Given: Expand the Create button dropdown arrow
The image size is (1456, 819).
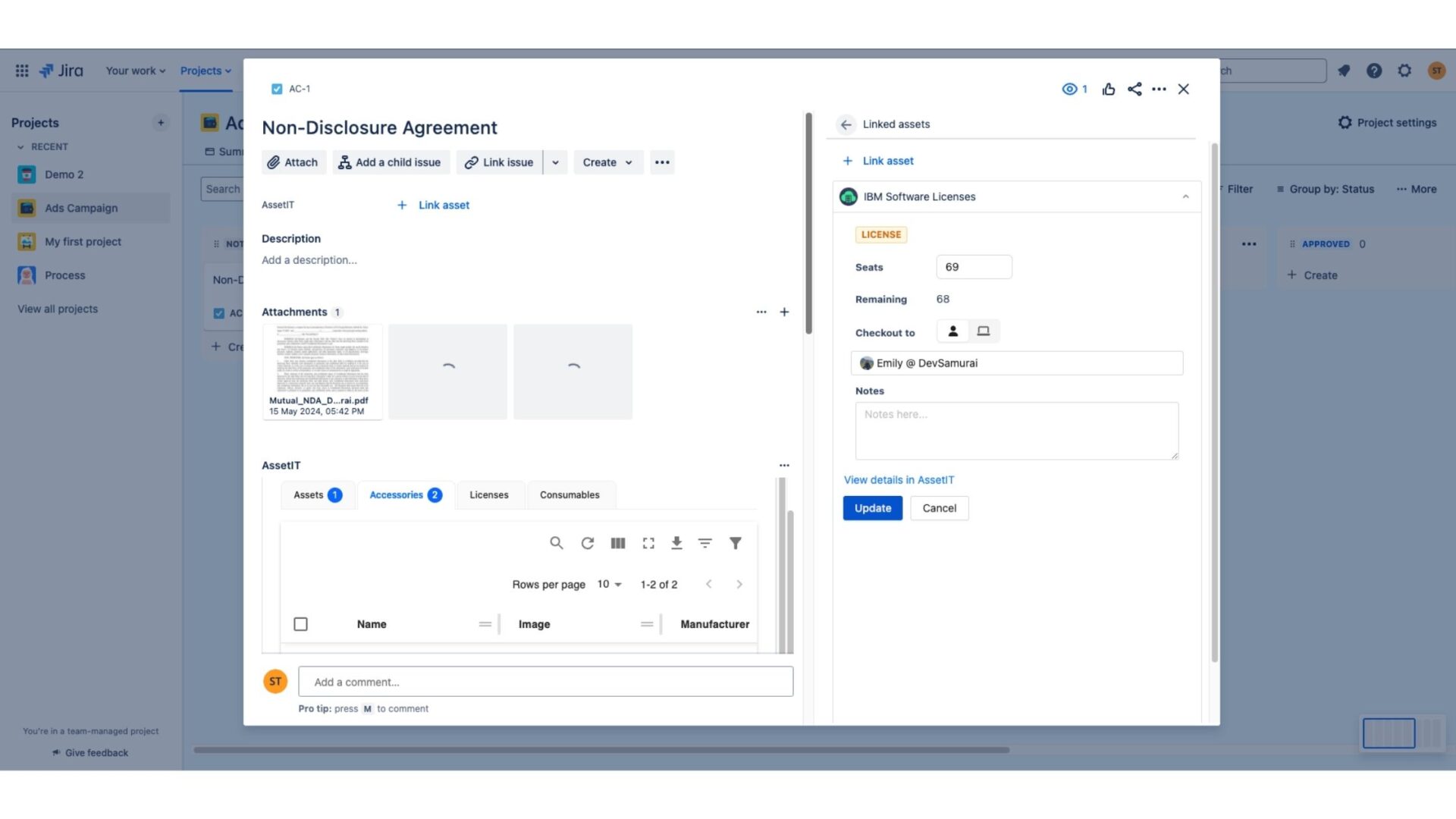Looking at the screenshot, I should (x=628, y=162).
